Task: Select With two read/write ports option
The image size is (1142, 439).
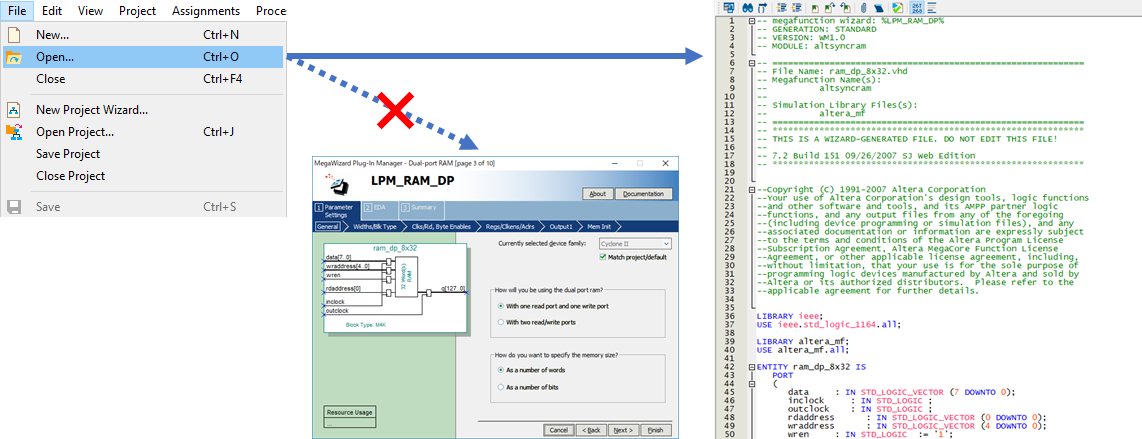Action: tap(500, 321)
